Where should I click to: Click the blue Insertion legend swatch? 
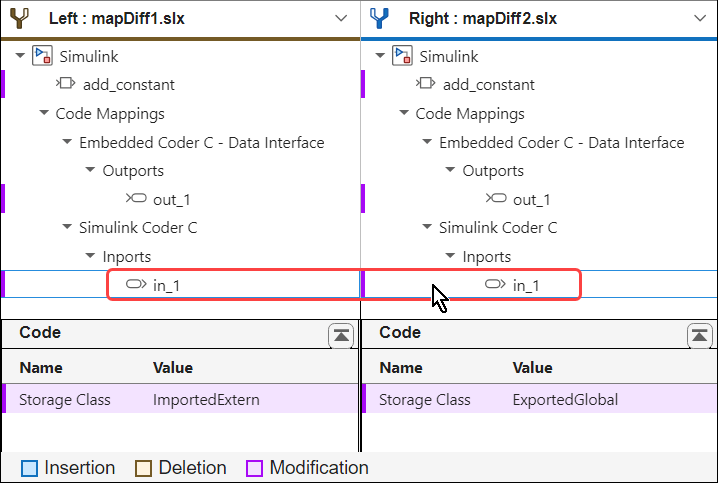[x=29, y=468]
